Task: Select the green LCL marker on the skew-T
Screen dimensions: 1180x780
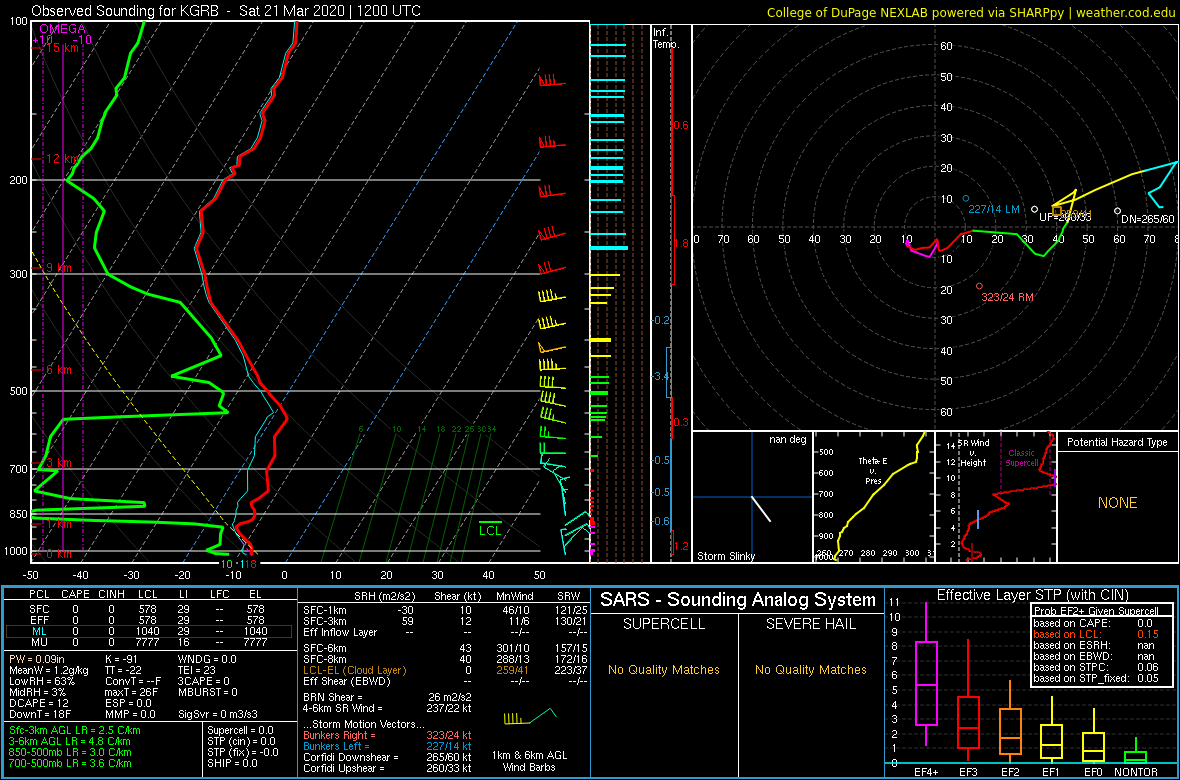Action: click(x=491, y=528)
